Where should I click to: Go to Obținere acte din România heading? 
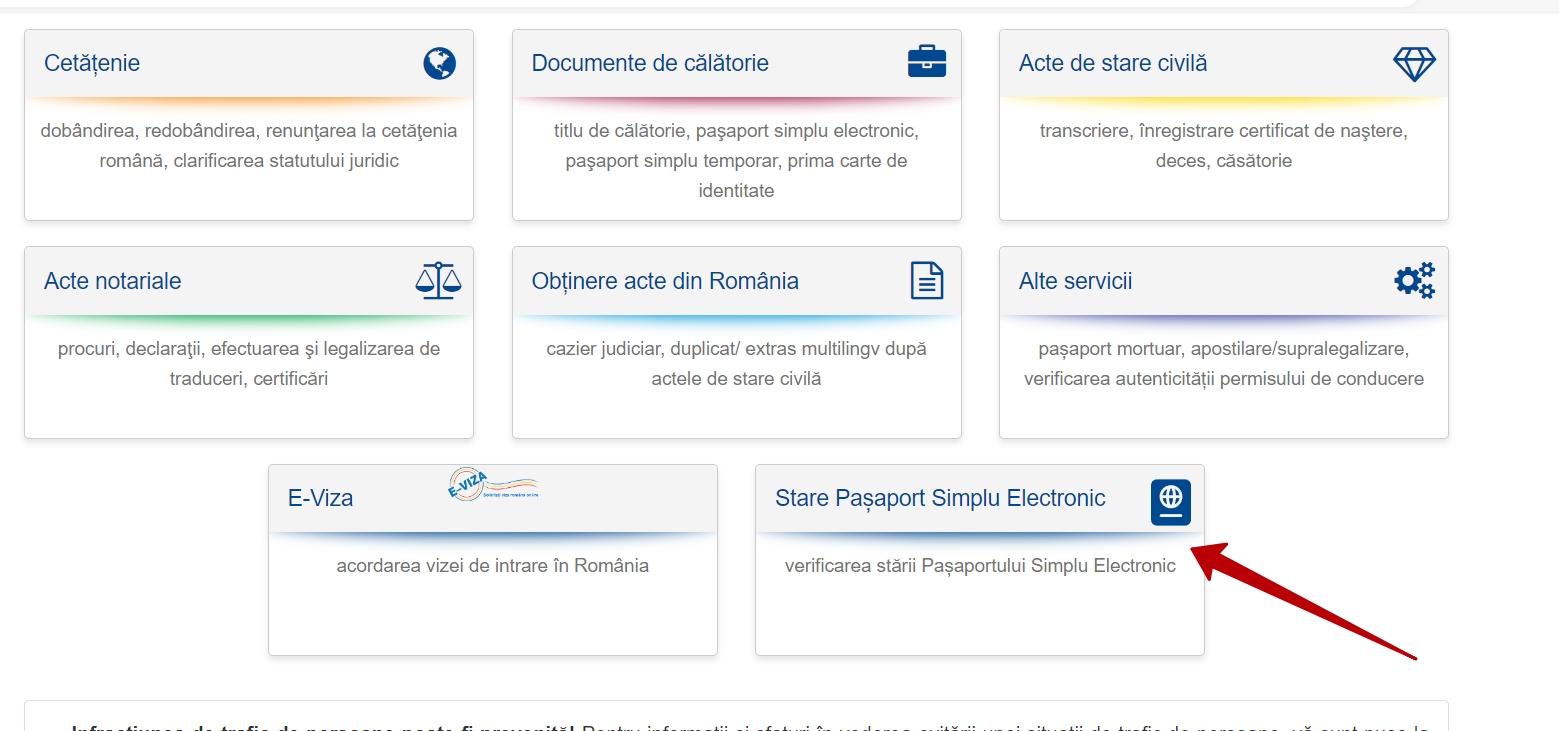point(665,281)
